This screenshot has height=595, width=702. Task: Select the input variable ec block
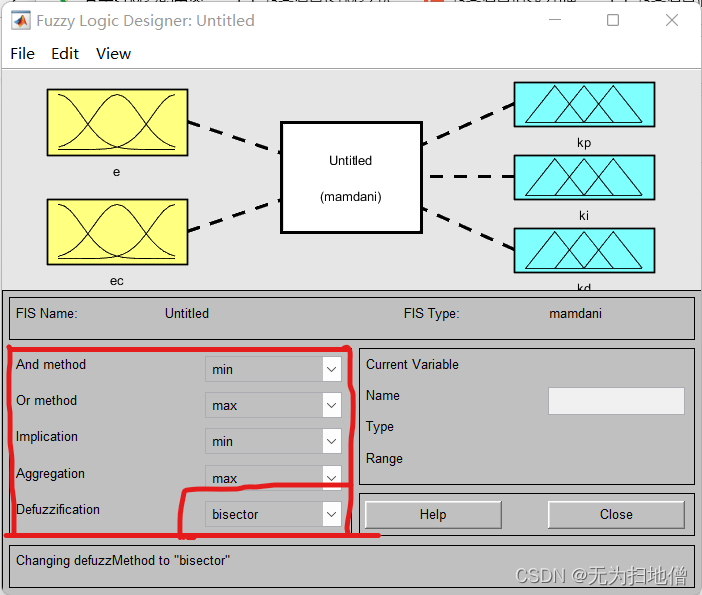(x=117, y=232)
